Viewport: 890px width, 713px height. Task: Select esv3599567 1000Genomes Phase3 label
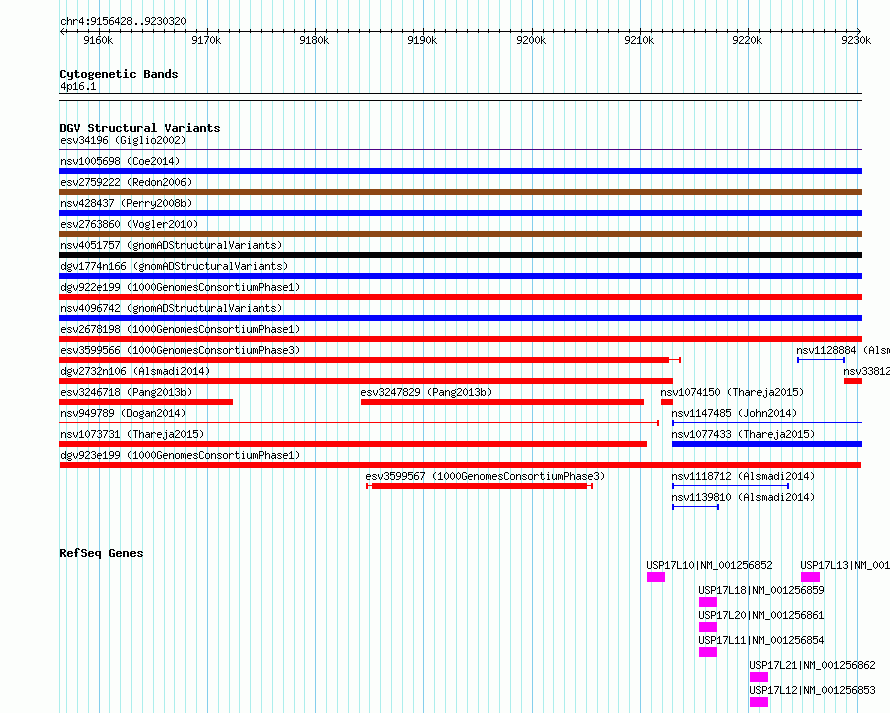click(x=485, y=476)
